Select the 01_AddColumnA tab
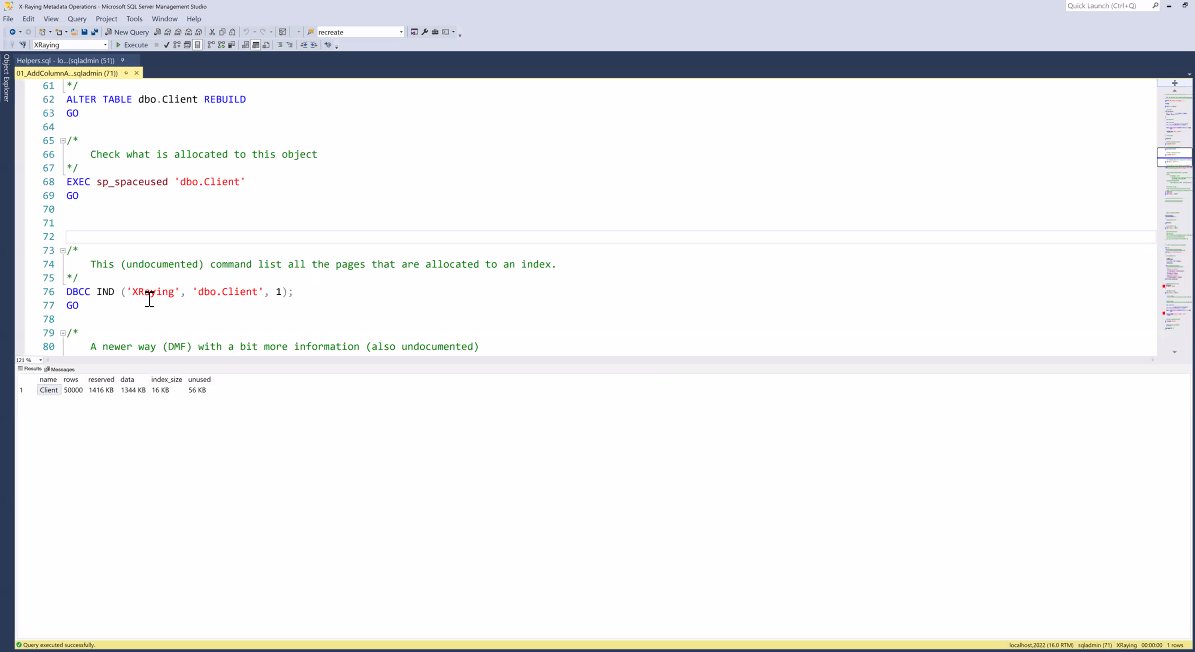This screenshot has width=1195, height=652. 67,73
